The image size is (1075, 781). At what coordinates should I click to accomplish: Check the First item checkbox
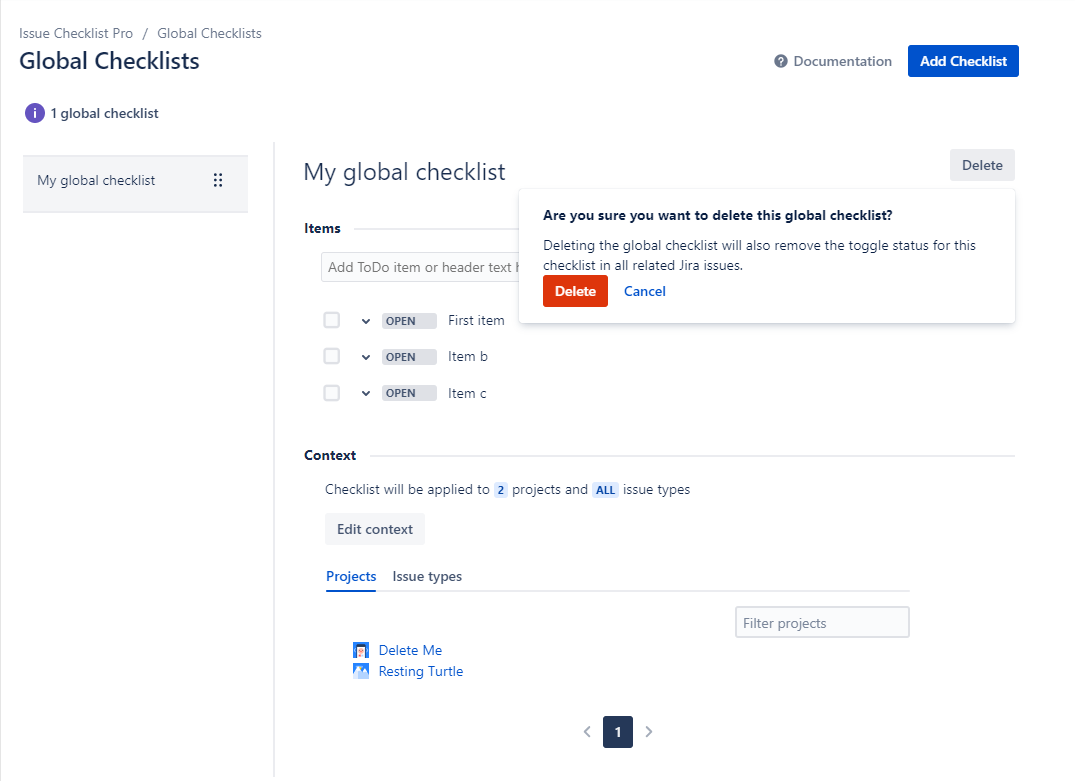tap(332, 320)
